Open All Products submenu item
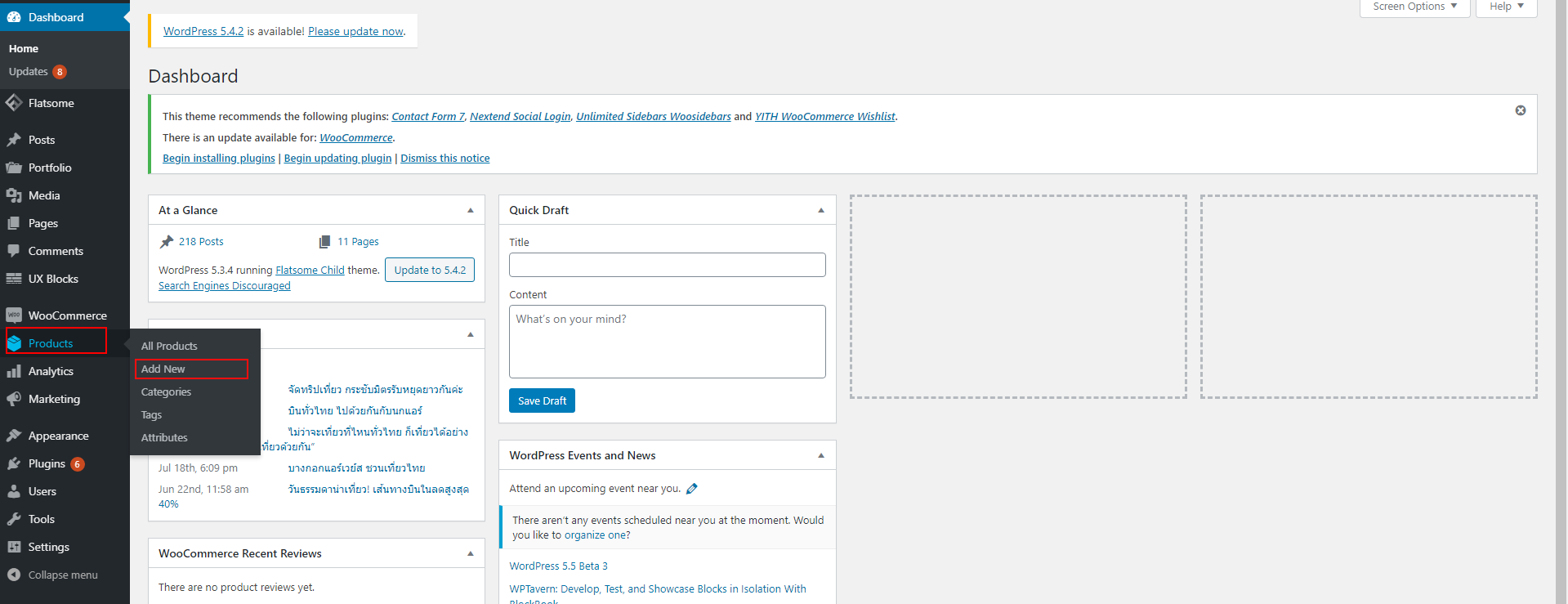Image resolution: width=1568 pixels, height=604 pixels. pos(169,346)
